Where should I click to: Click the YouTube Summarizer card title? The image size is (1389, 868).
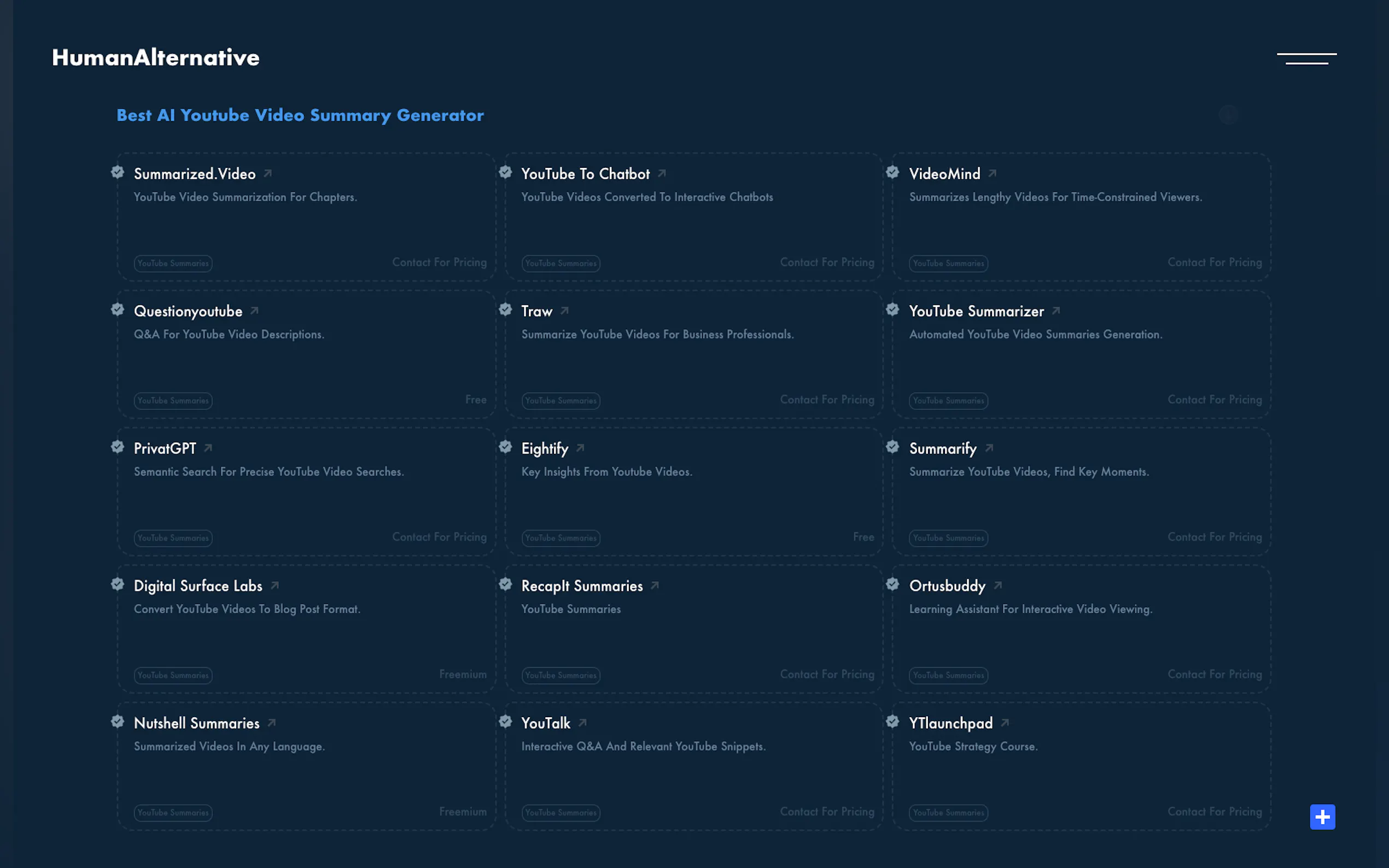(976, 311)
